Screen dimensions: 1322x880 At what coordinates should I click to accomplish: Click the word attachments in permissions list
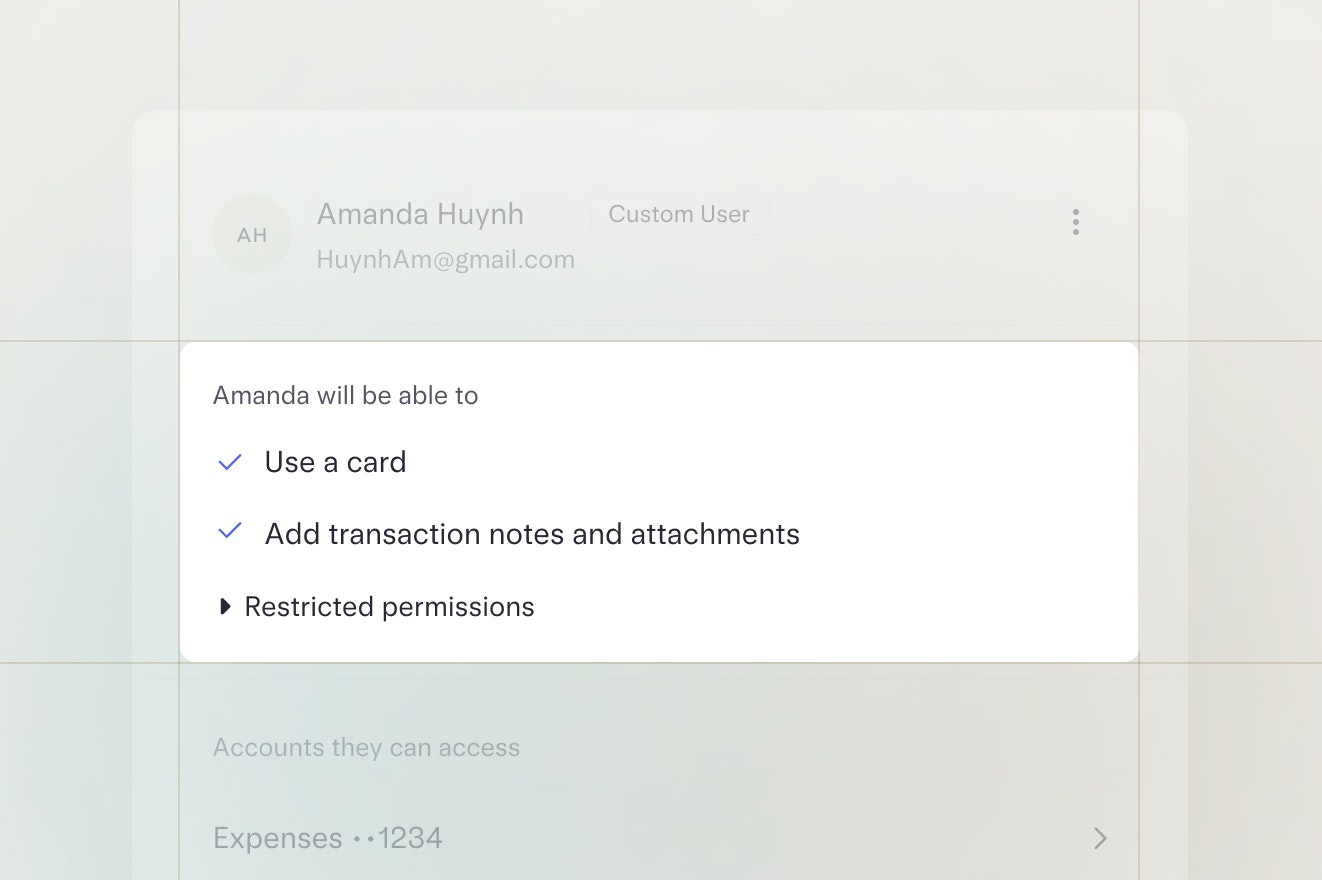pos(715,534)
